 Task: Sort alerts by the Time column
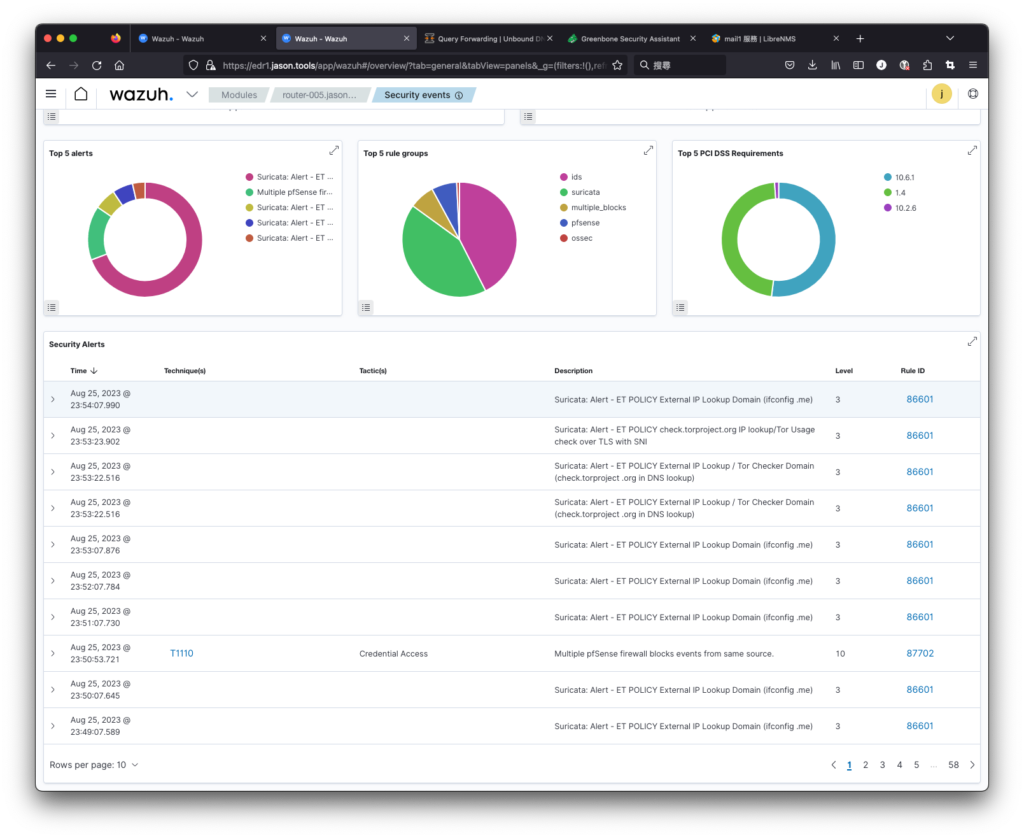point(84,371)
